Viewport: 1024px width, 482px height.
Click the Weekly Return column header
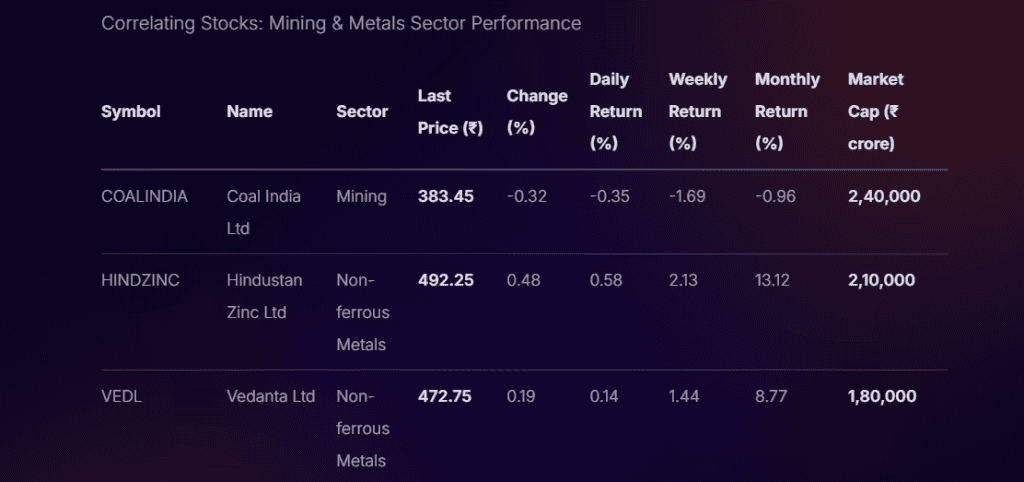pyautogui.click(x=698, y=112)
